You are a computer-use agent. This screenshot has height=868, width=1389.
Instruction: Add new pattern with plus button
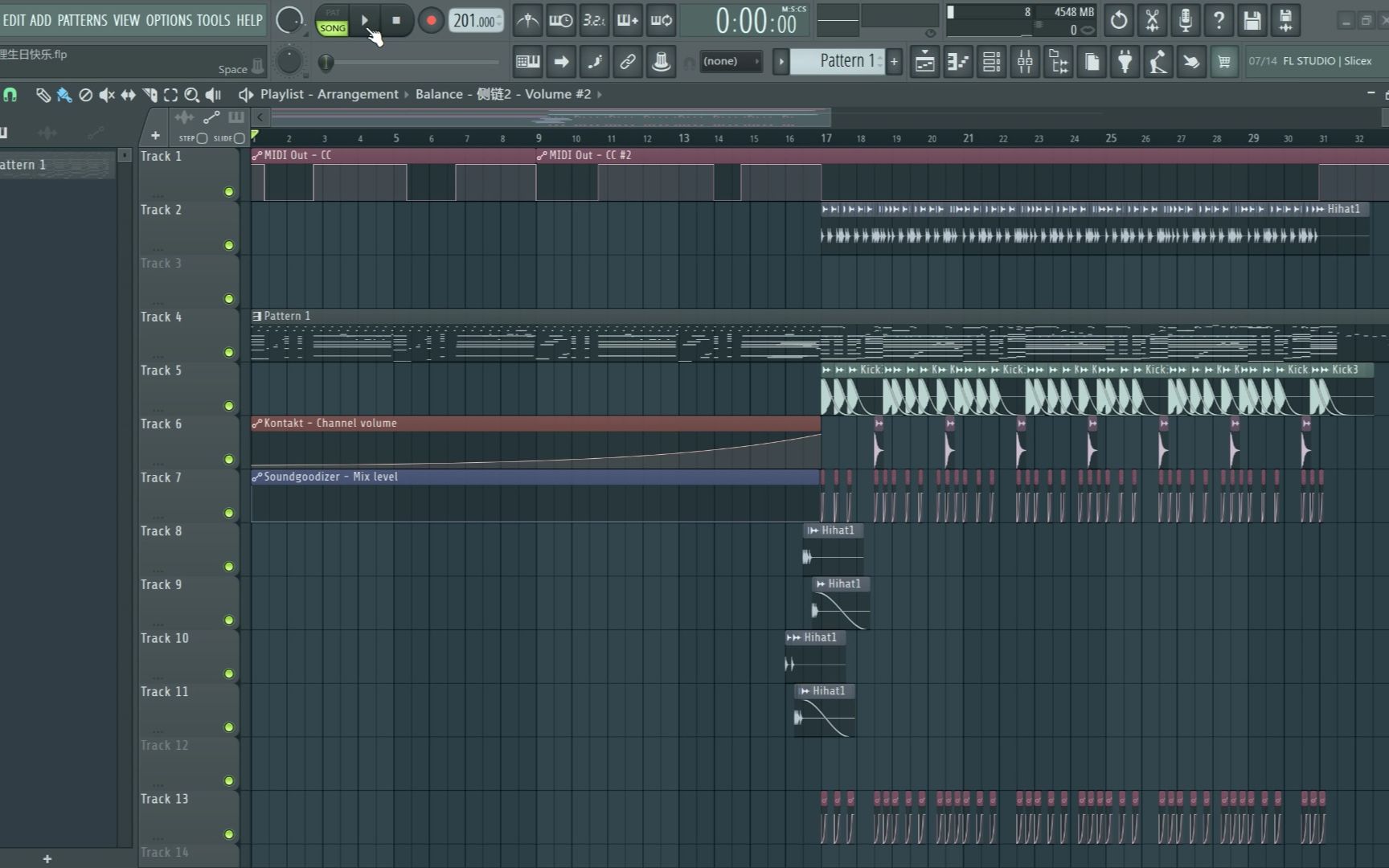894,61
